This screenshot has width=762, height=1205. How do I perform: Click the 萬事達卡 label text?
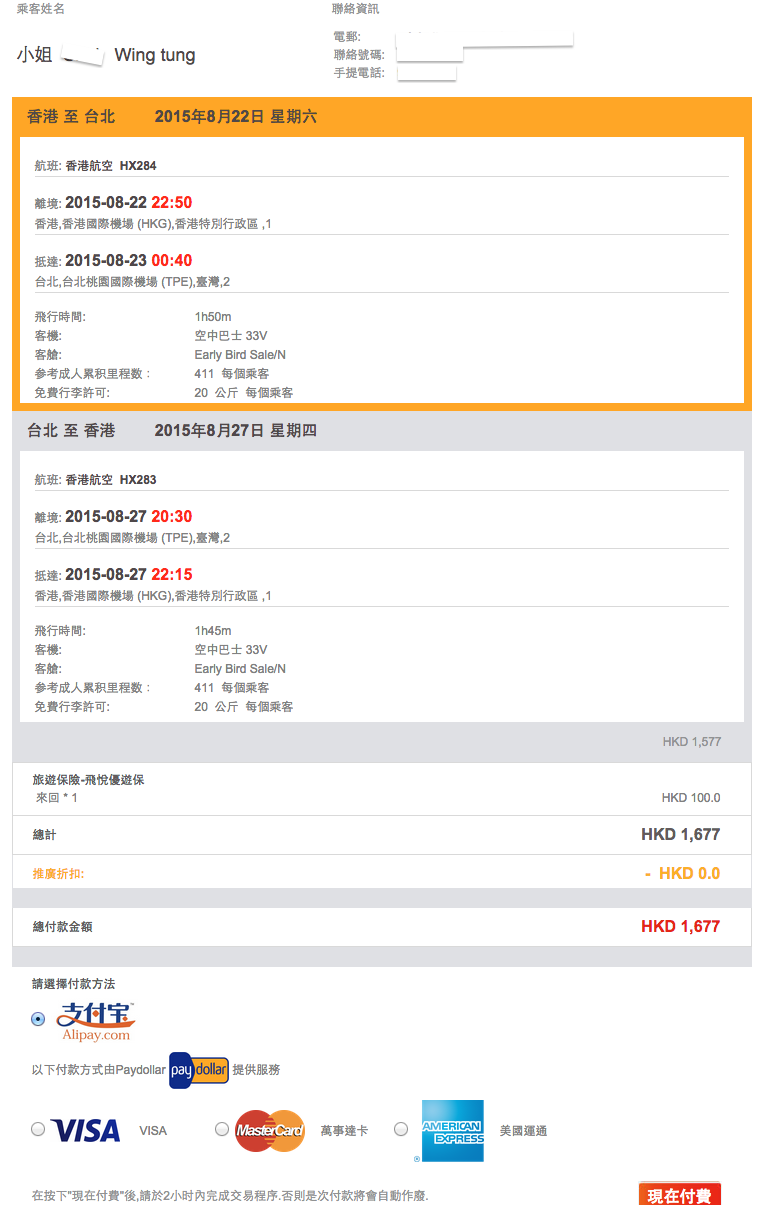tap(344, 1131)
